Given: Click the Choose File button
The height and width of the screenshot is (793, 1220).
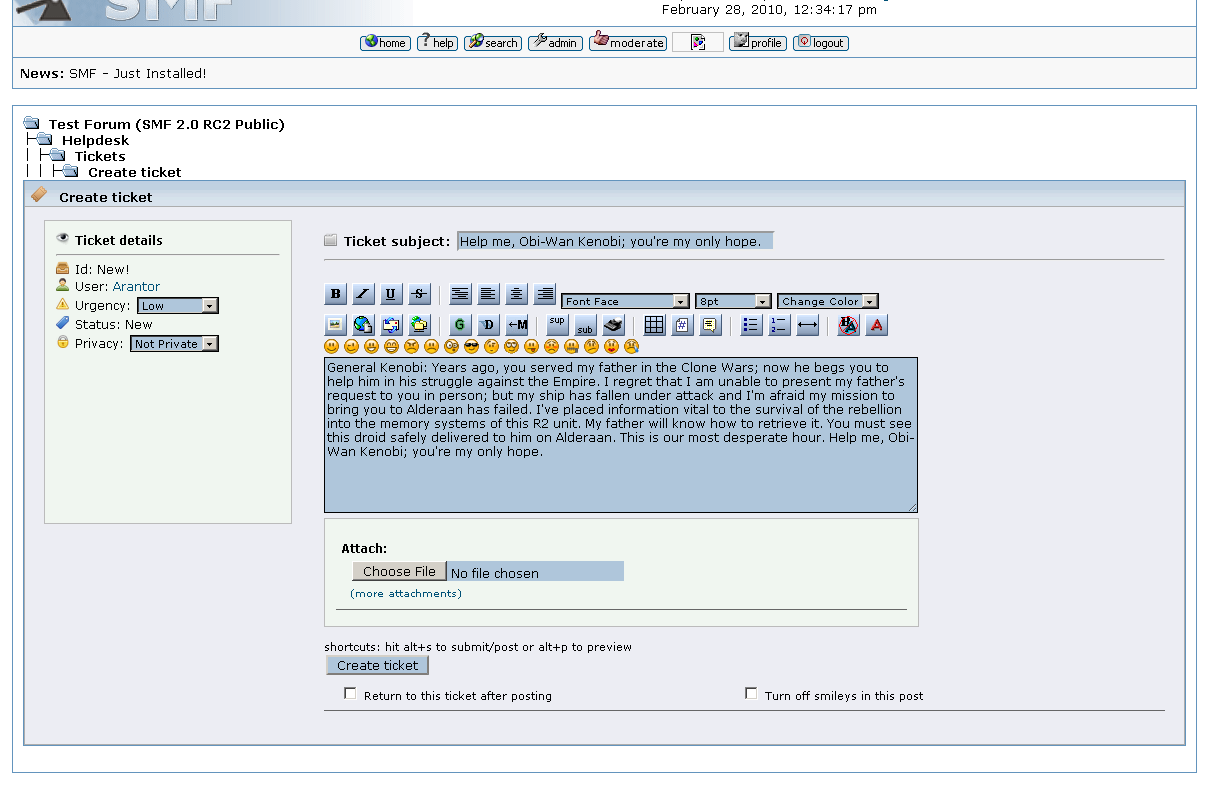Looking at the screenshot, I should click(x=399, y=571).
